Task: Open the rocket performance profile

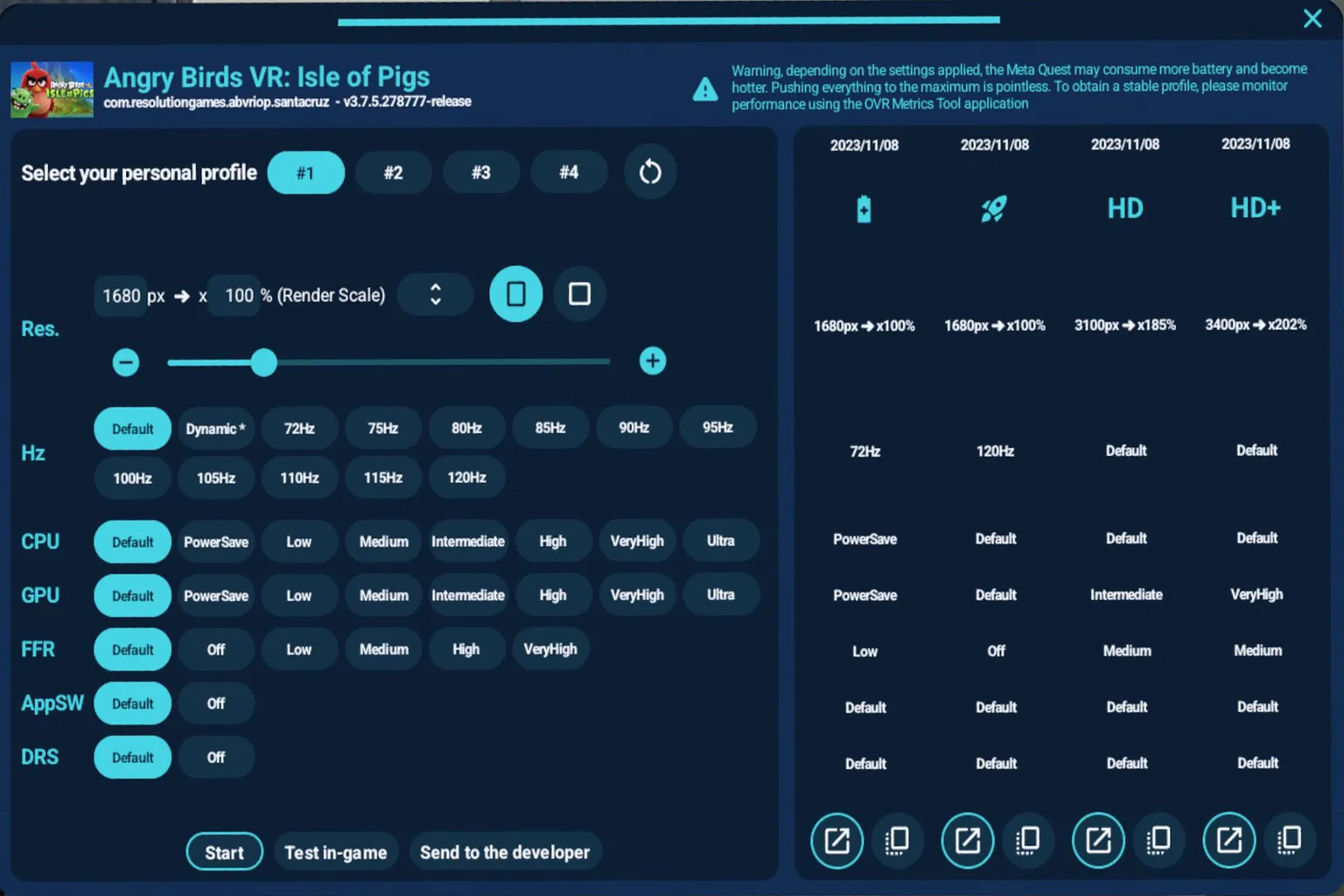Action: tap(994, 208)
